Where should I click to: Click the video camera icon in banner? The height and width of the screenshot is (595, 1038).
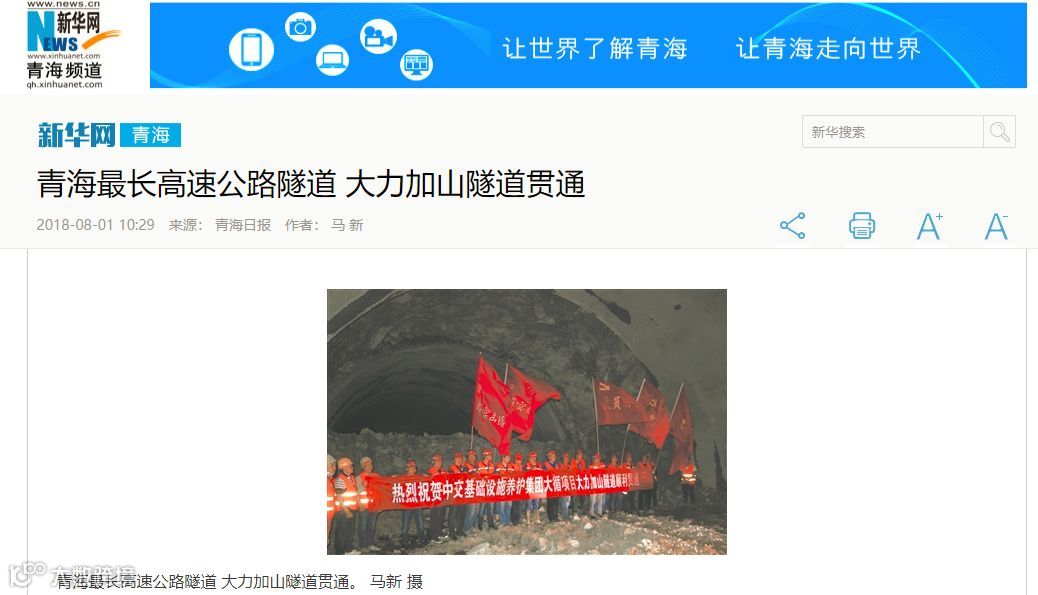coord(378,37)
